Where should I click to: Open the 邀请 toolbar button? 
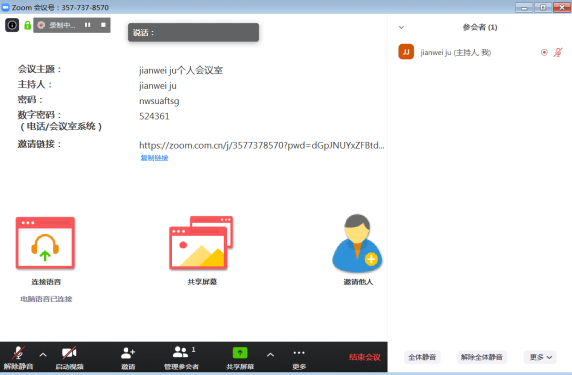pos(128,357)
